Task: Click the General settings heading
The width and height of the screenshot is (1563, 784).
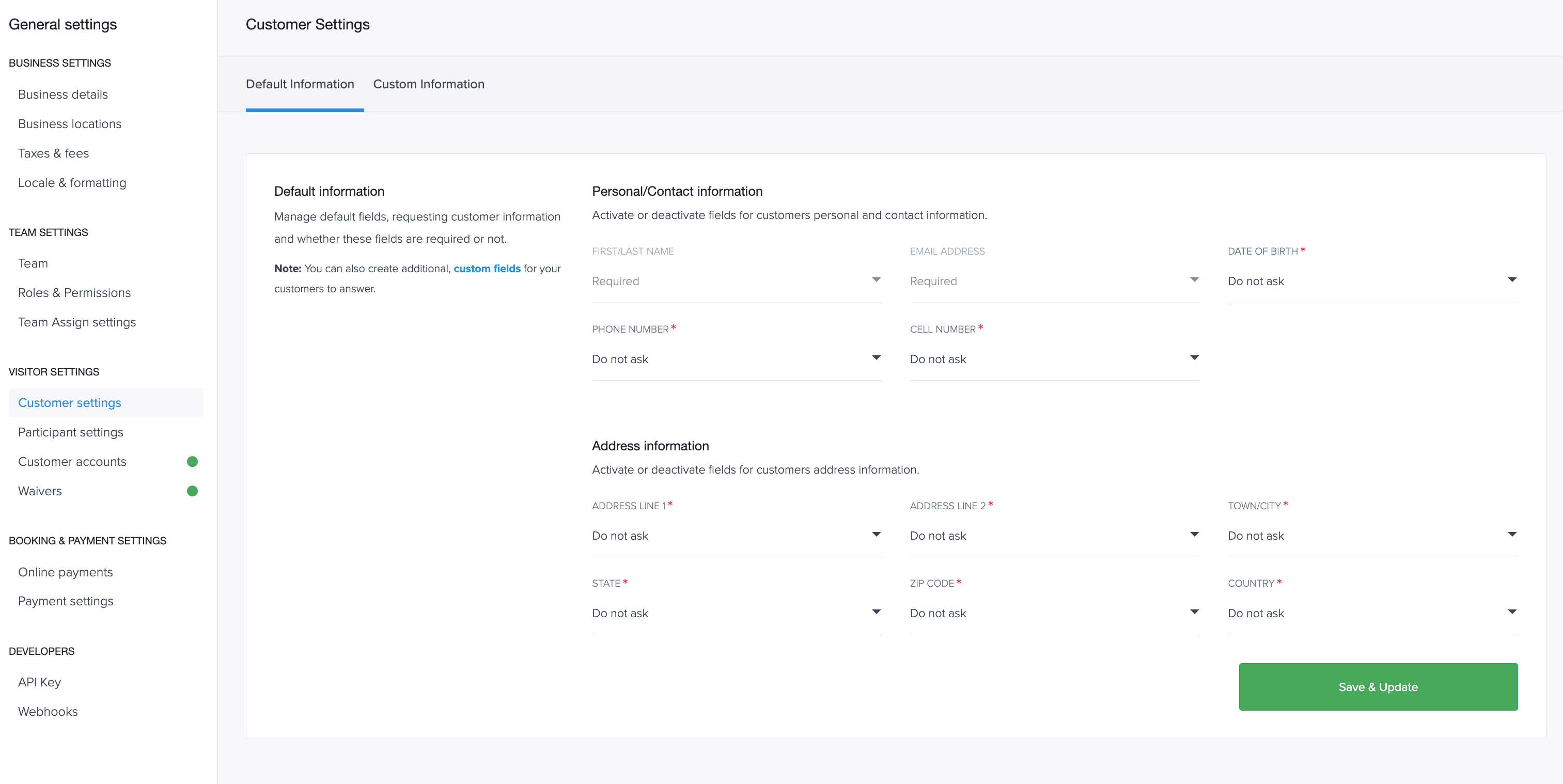Action: pyautogui.click(x=62, y=24)
